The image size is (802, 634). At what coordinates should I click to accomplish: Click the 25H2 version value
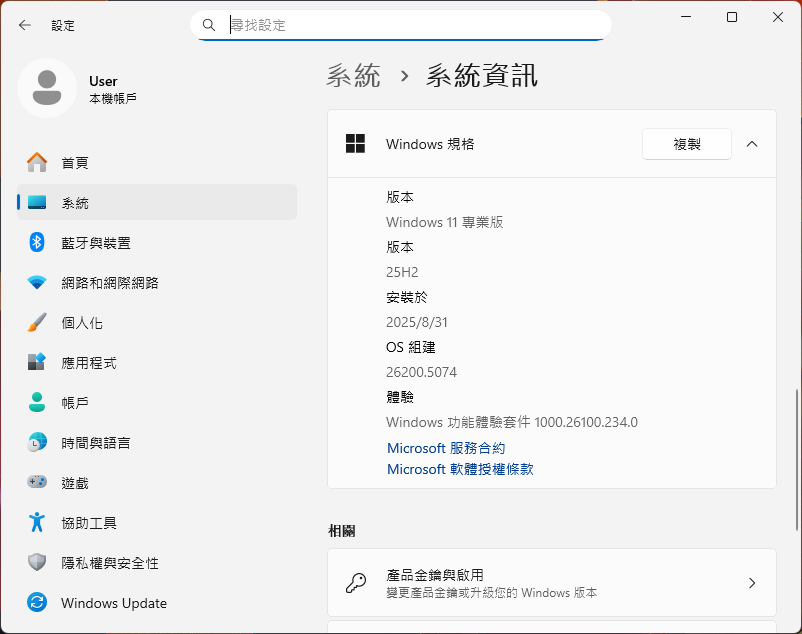coord(402,272)
